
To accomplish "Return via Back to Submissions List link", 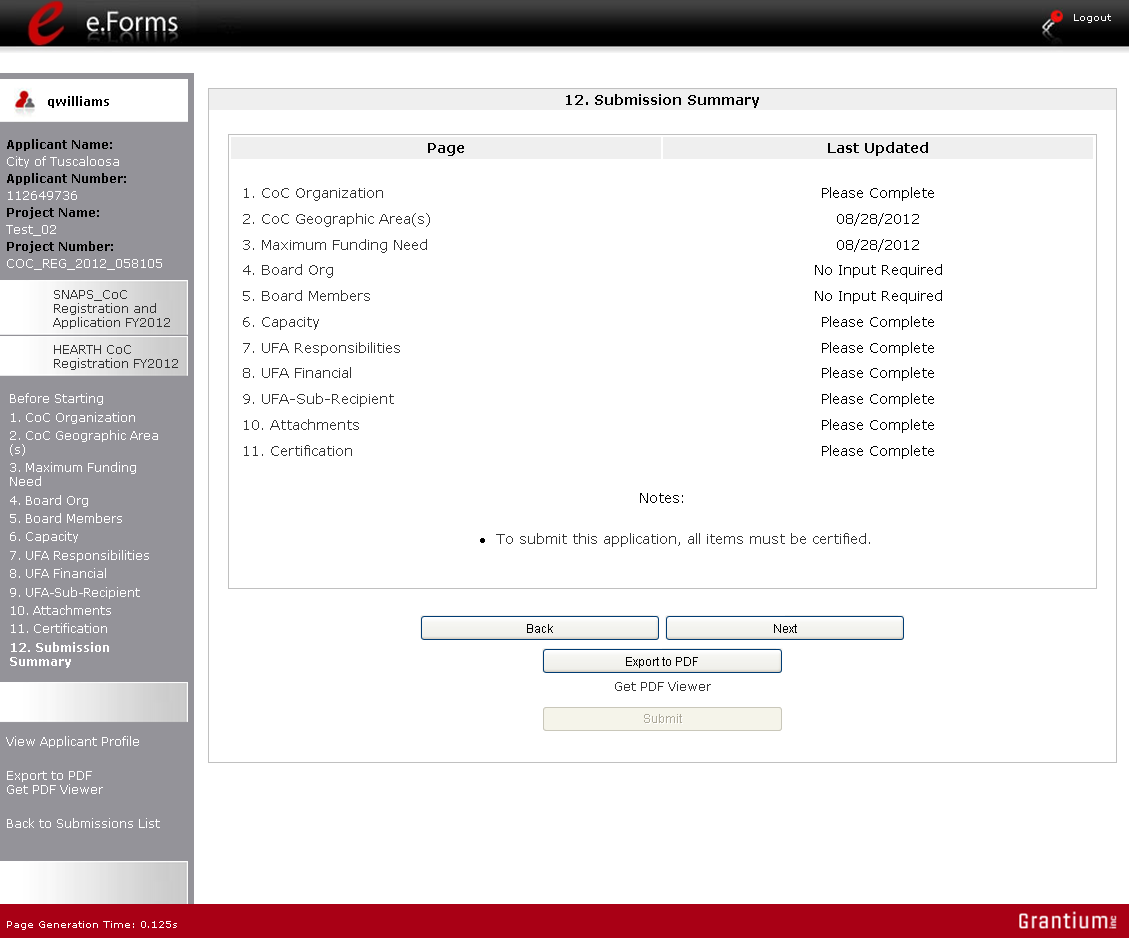I will tap(82, 824).
